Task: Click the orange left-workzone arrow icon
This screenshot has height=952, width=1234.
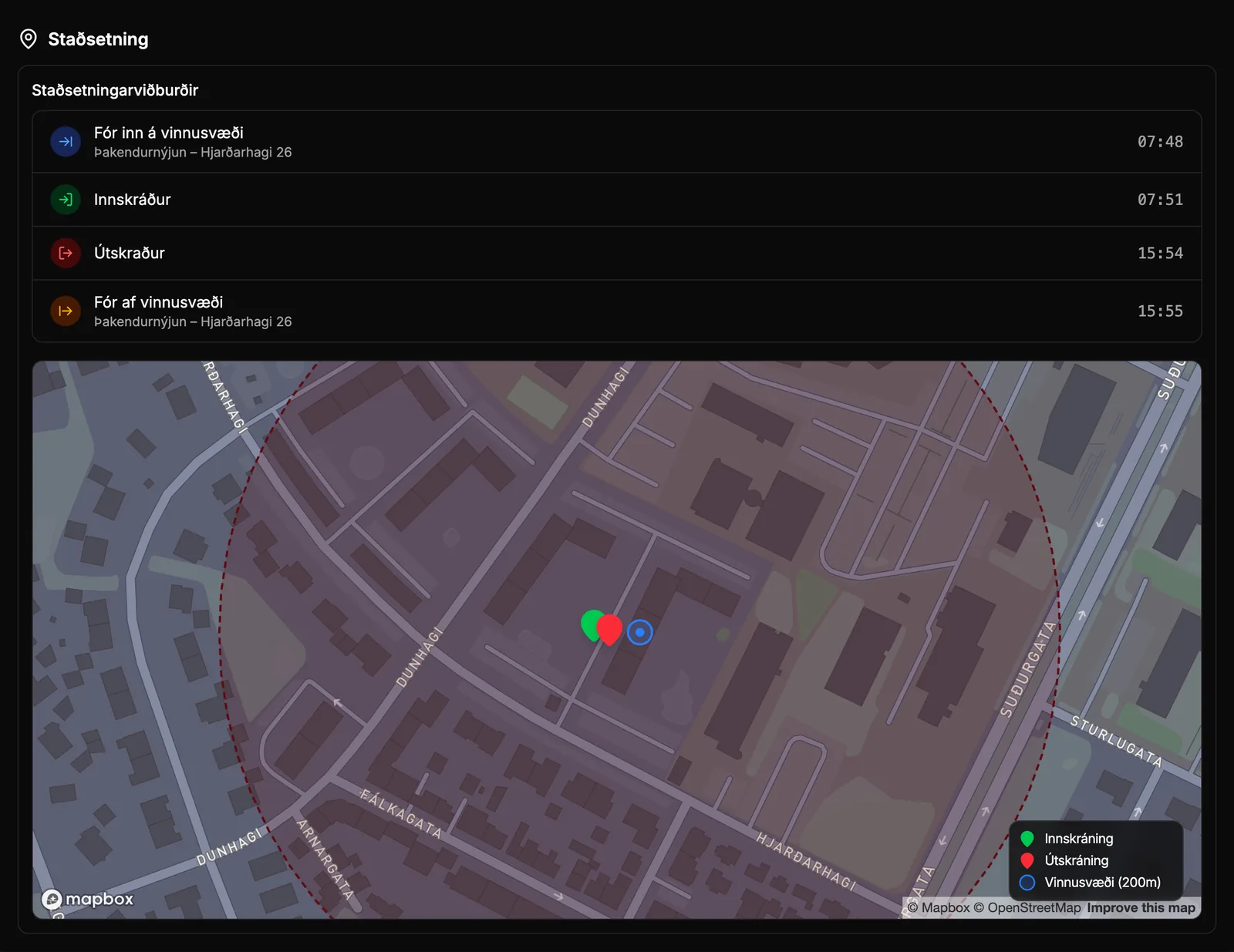Action: [x=66, y=311]
